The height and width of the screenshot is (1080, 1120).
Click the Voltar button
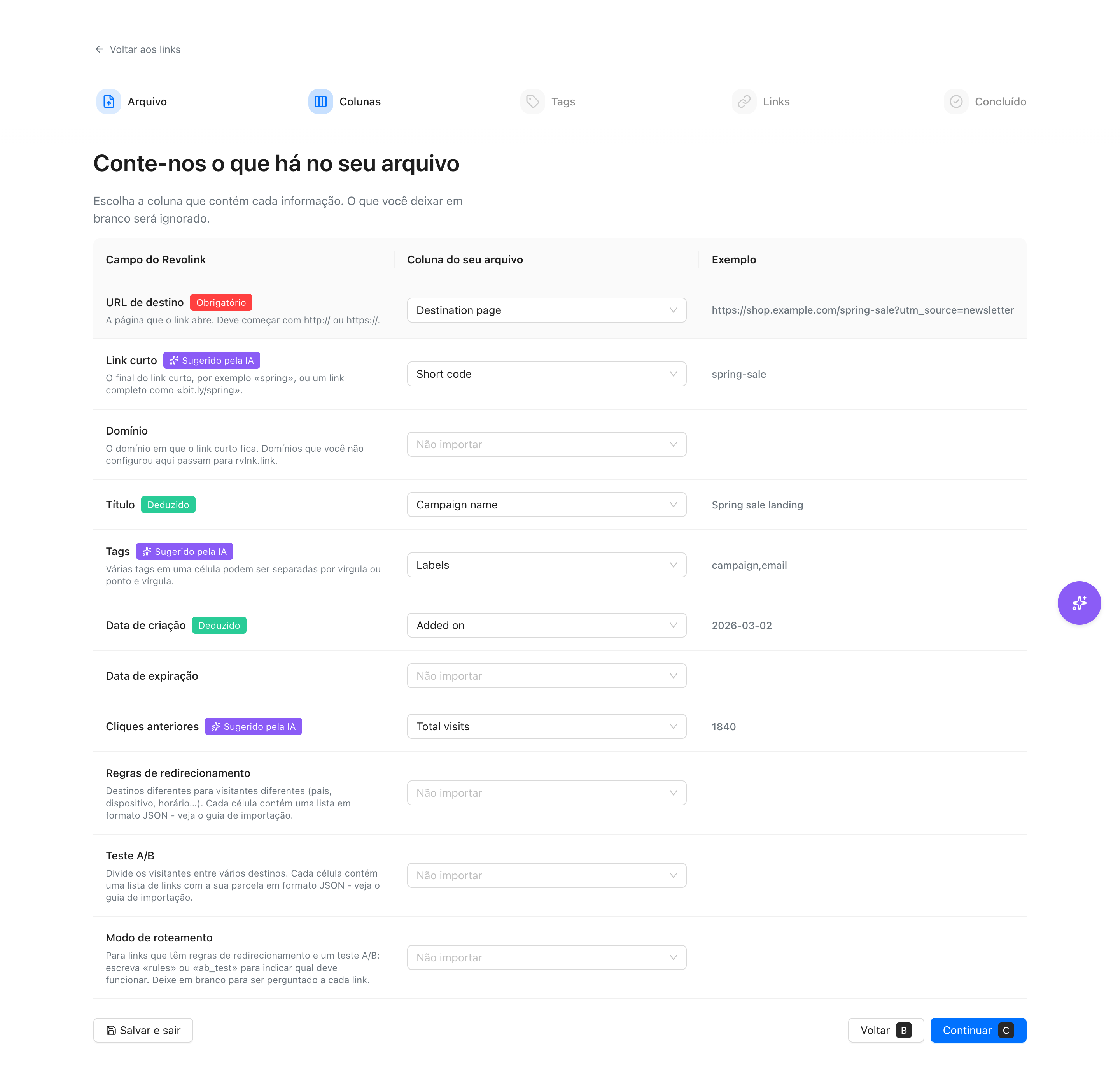[886, 1030]
